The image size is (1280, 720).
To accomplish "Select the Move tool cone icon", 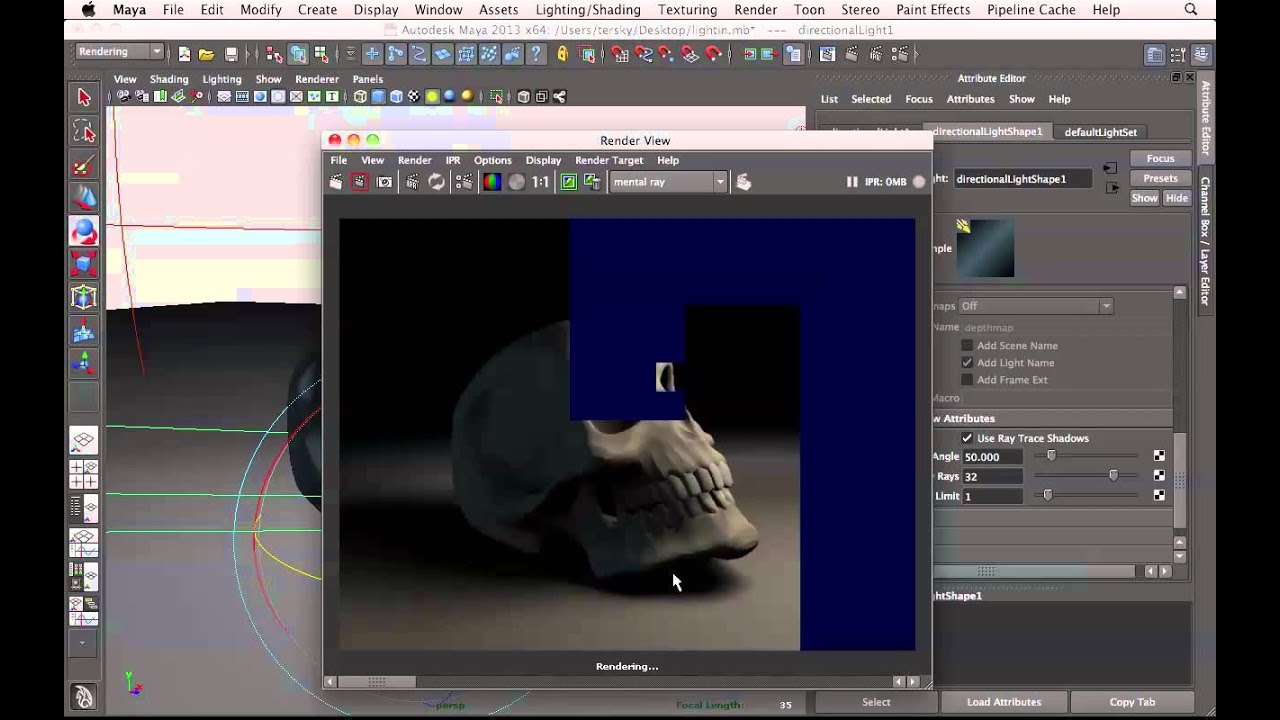I will point(84,198).
